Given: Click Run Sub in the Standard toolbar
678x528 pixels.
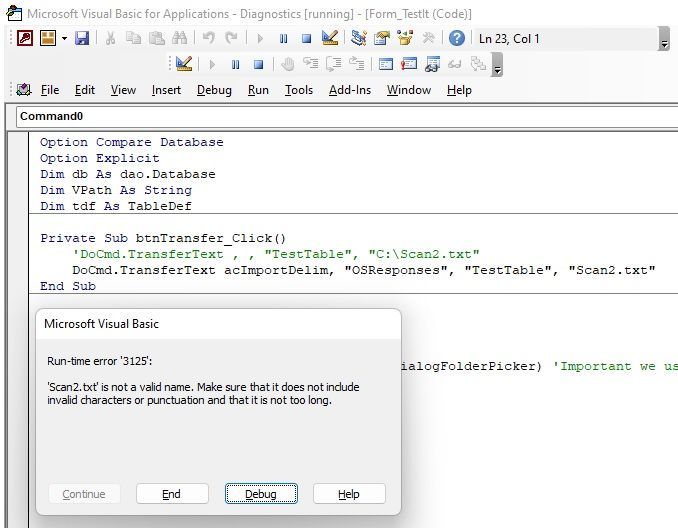Looking at the screenshot, I should (260, 38).
